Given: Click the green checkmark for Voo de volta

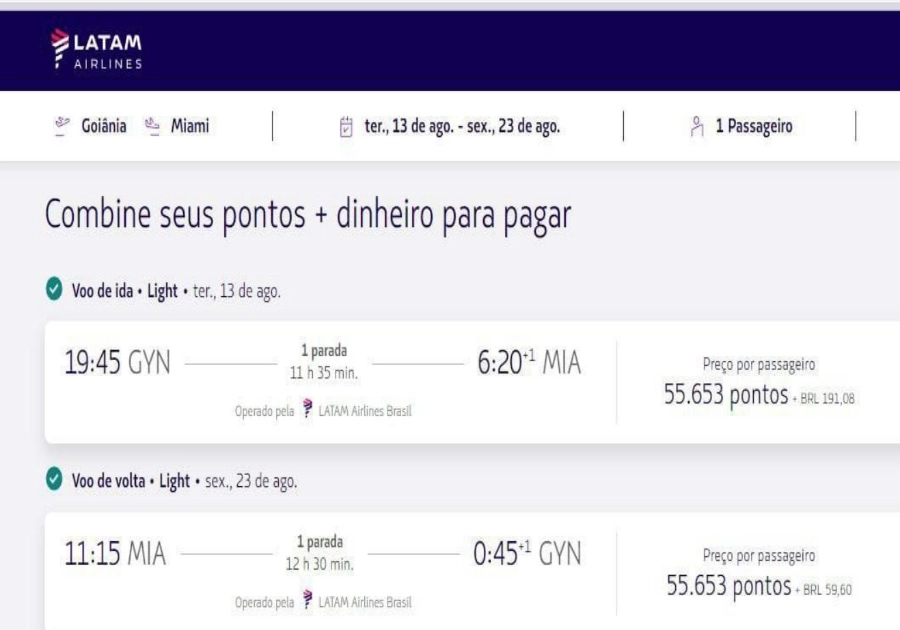Looking at the screenshot, I should click(x=54, y=481).
